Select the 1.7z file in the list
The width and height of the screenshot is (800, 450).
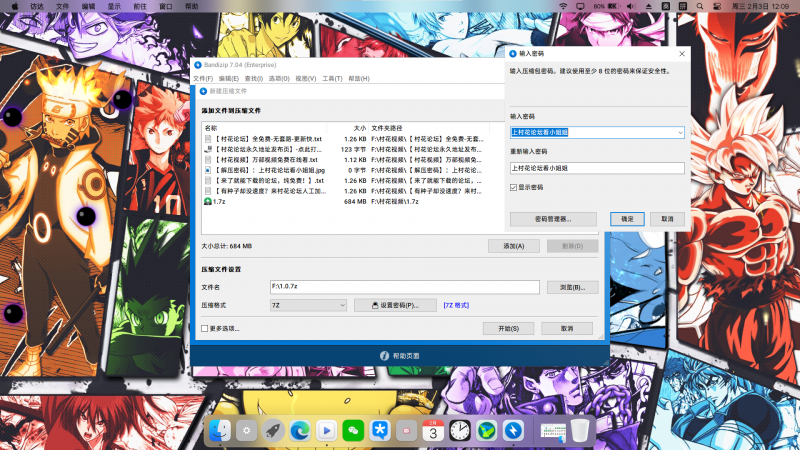[217, 202]
